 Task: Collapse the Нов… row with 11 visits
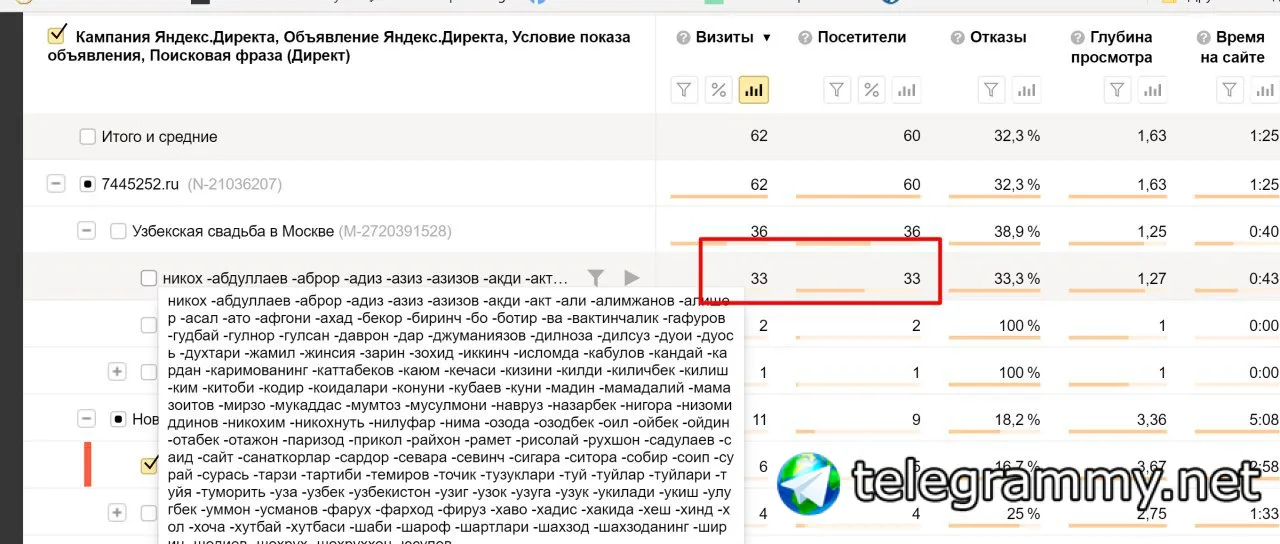[x=87, y=419]
